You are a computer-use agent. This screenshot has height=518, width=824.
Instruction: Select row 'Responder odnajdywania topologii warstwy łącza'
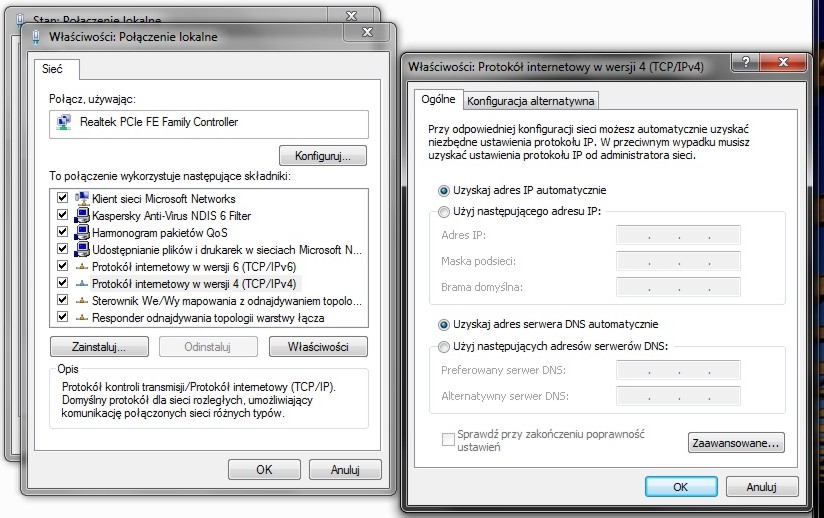point(209,318)
